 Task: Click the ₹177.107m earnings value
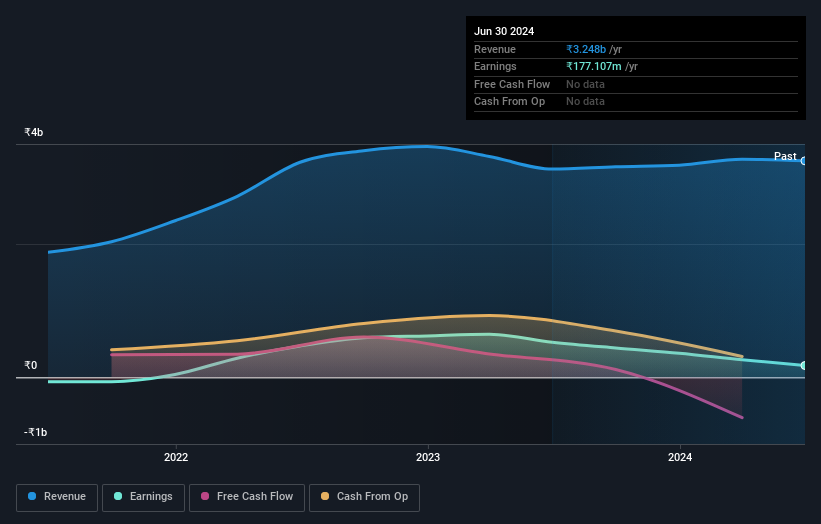[594, 66]
